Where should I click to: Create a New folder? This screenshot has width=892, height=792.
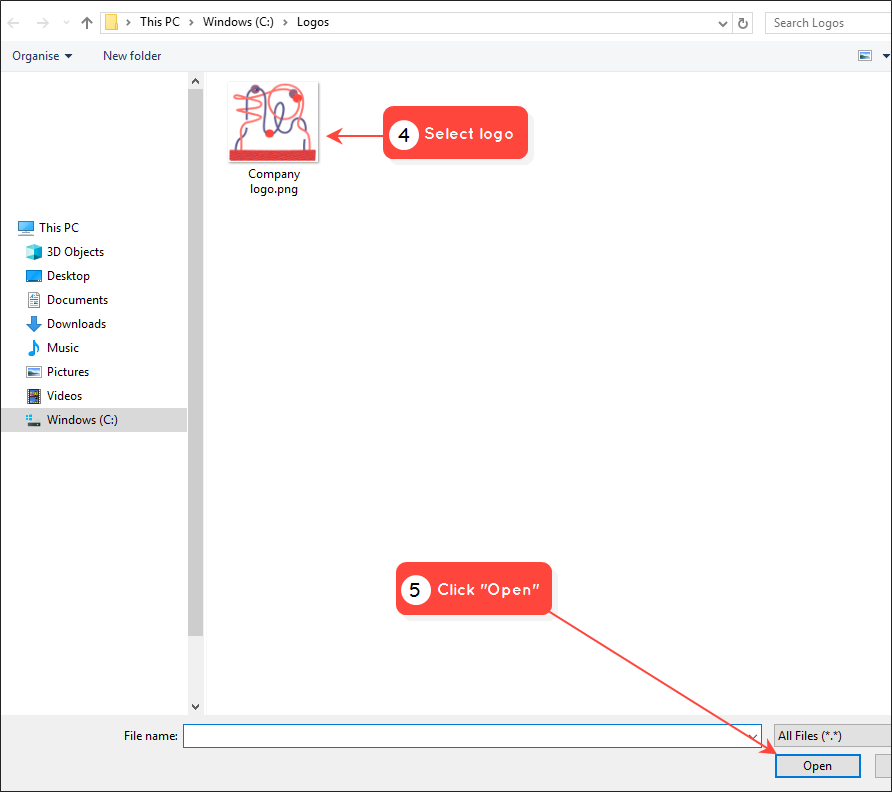(132, 56)
